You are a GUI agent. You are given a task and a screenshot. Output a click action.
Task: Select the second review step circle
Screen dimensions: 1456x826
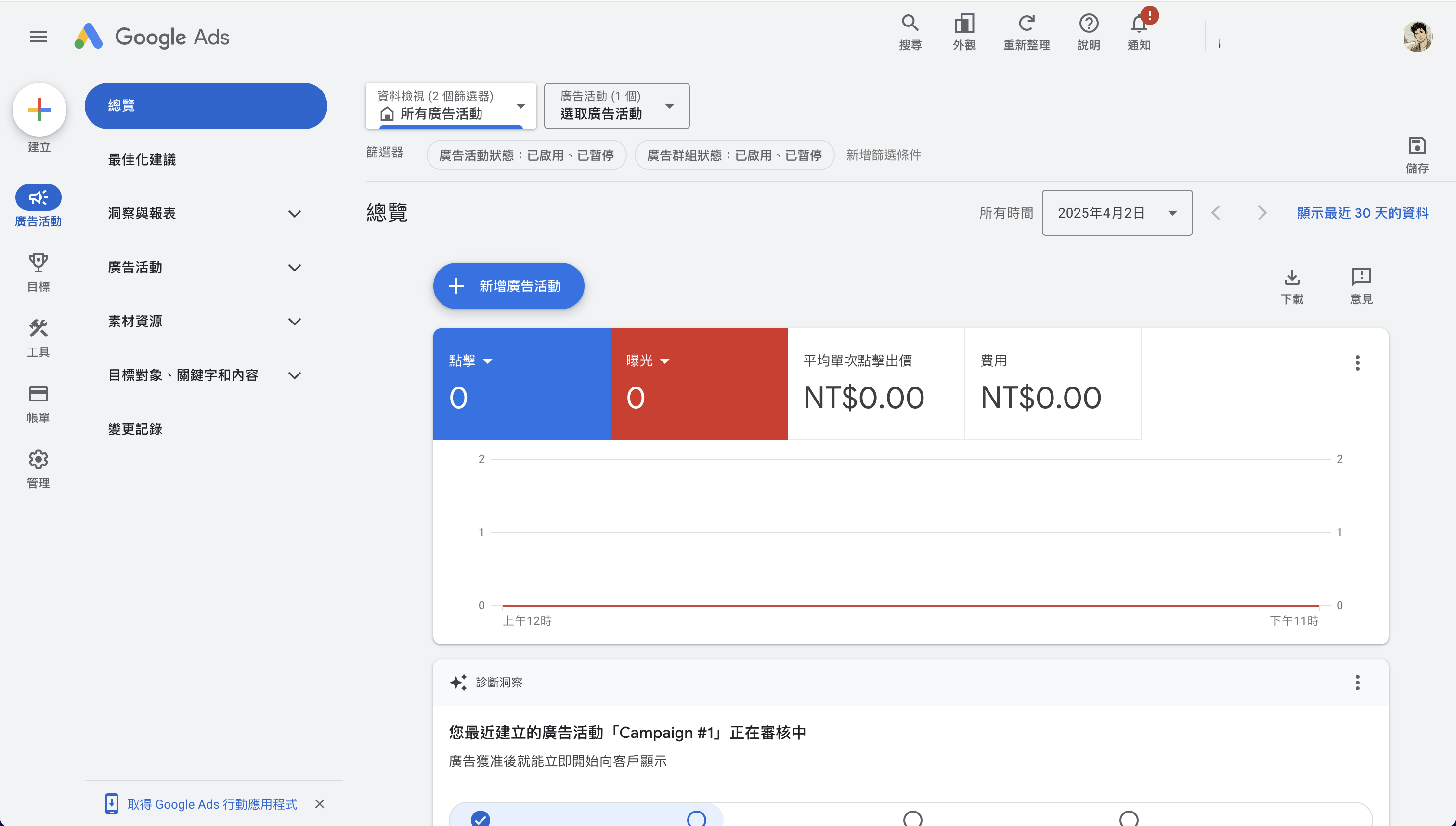[697, 819]
